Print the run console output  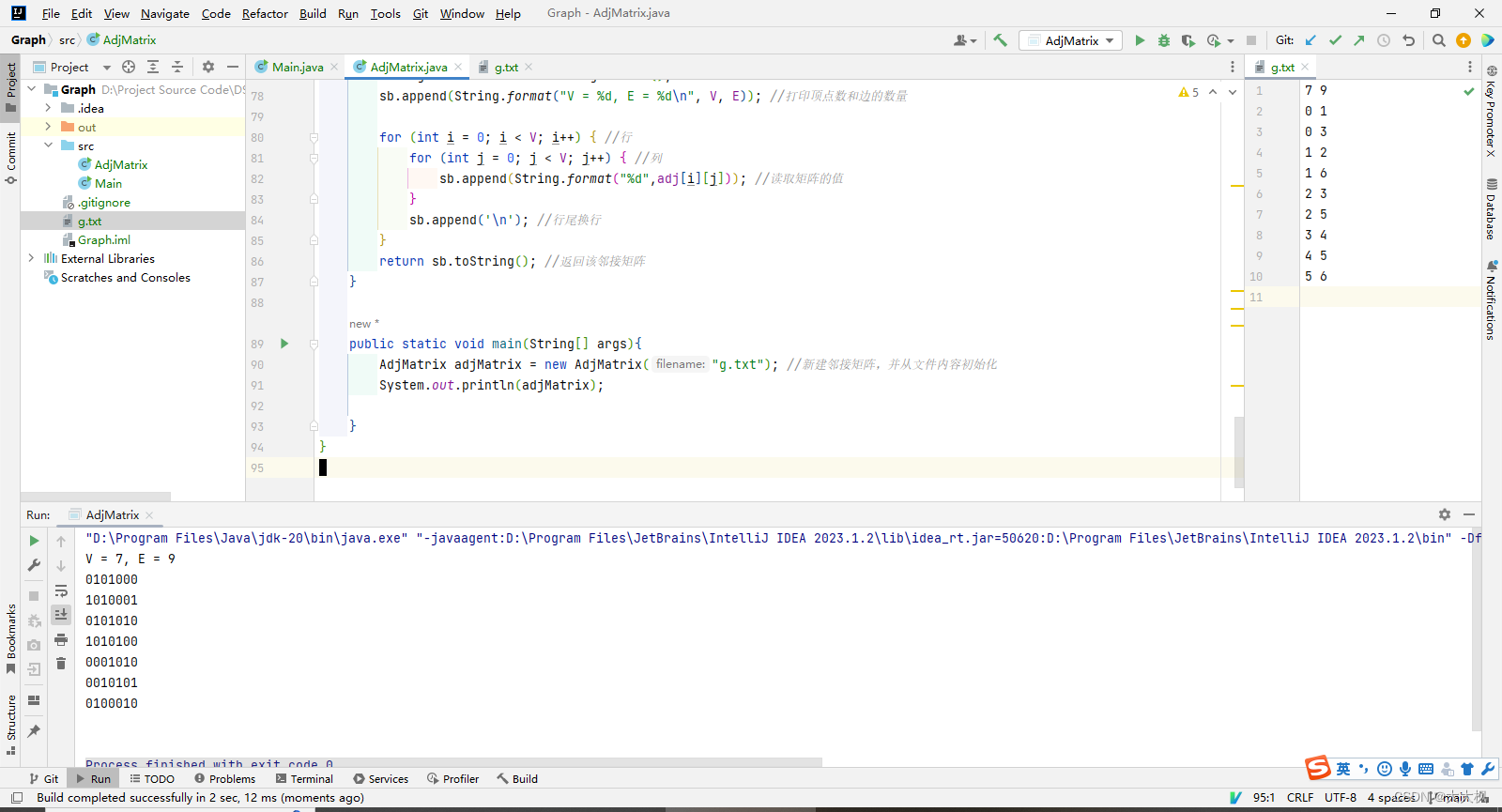61,639
